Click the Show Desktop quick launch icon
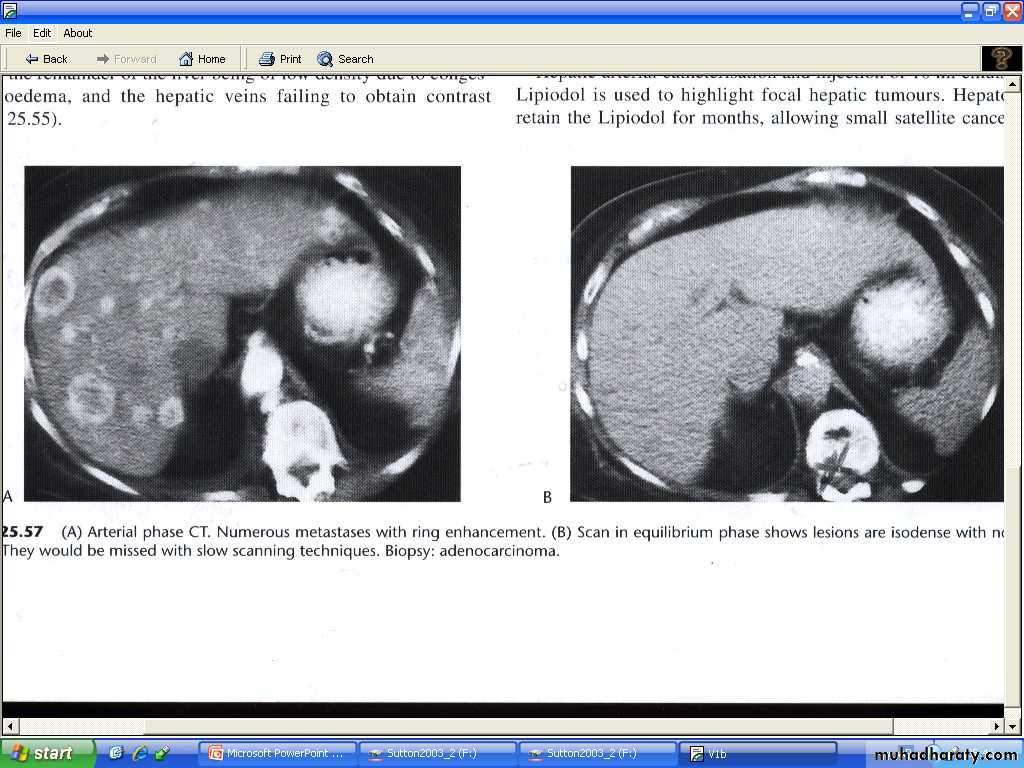 pos(116,753)
